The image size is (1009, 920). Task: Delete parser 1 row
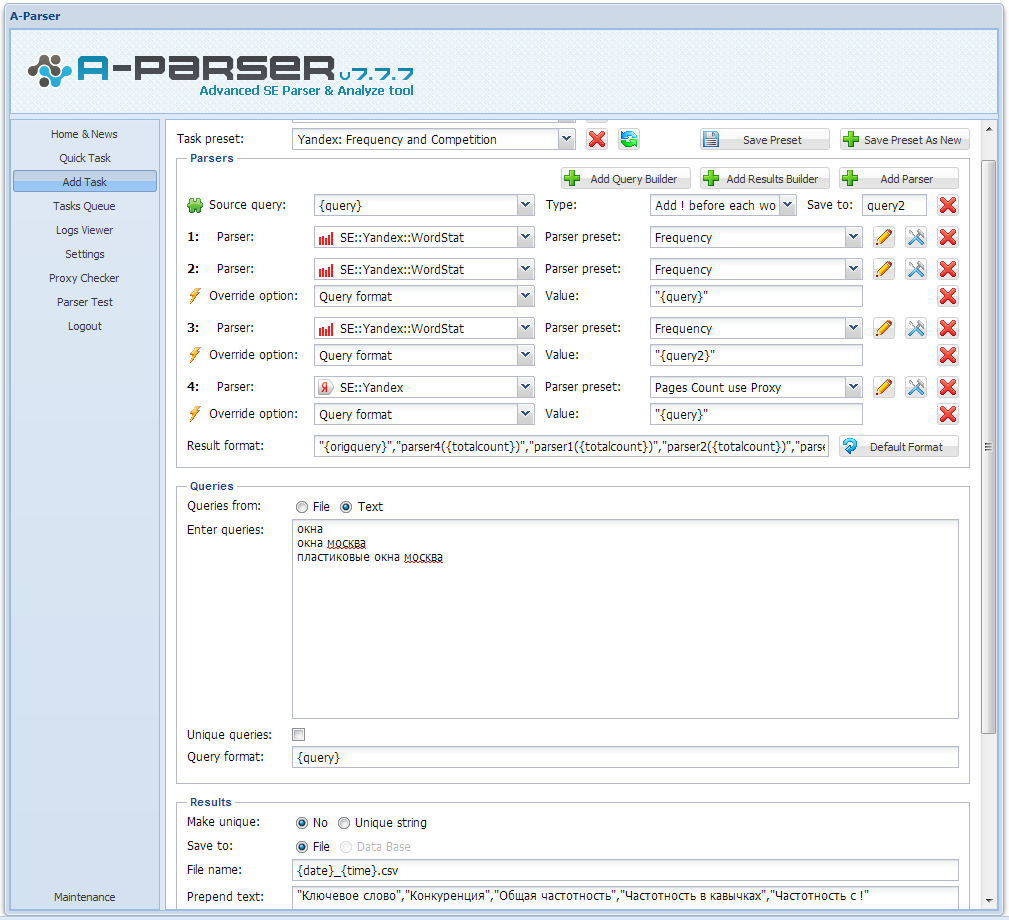(x=947, y=237)
